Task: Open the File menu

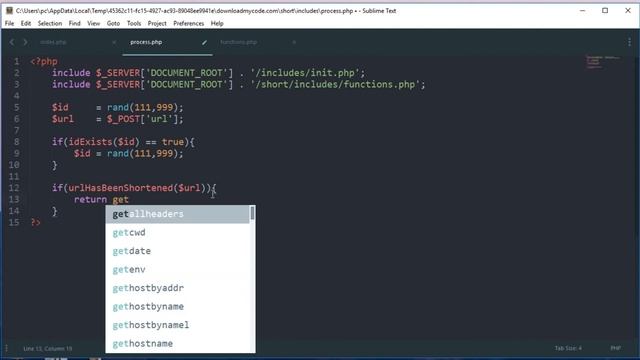Action: click(x=9, y=23)
